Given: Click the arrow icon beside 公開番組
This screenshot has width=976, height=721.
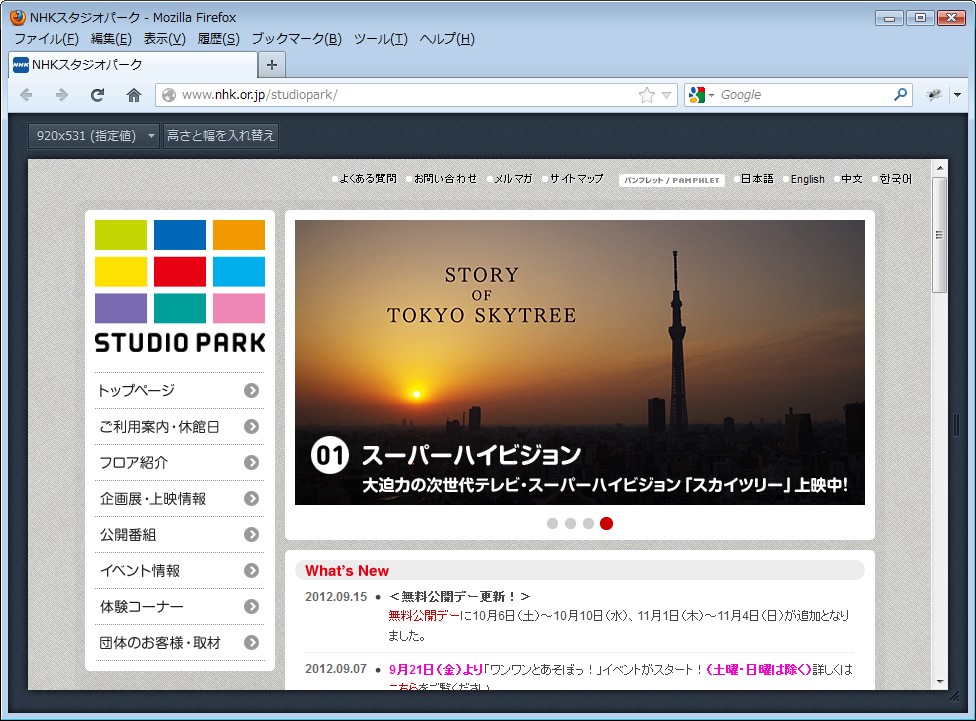Looking at the screenshot, I should click(x=251, y=534).
